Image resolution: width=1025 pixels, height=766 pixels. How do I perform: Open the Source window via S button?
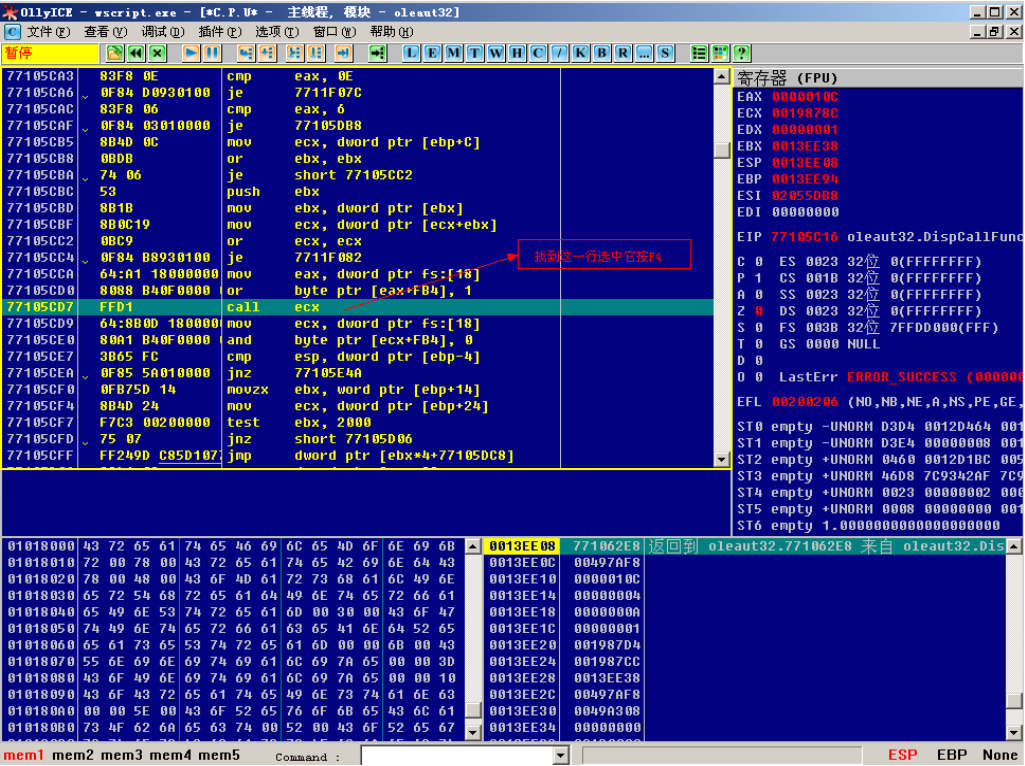point(665,54)
